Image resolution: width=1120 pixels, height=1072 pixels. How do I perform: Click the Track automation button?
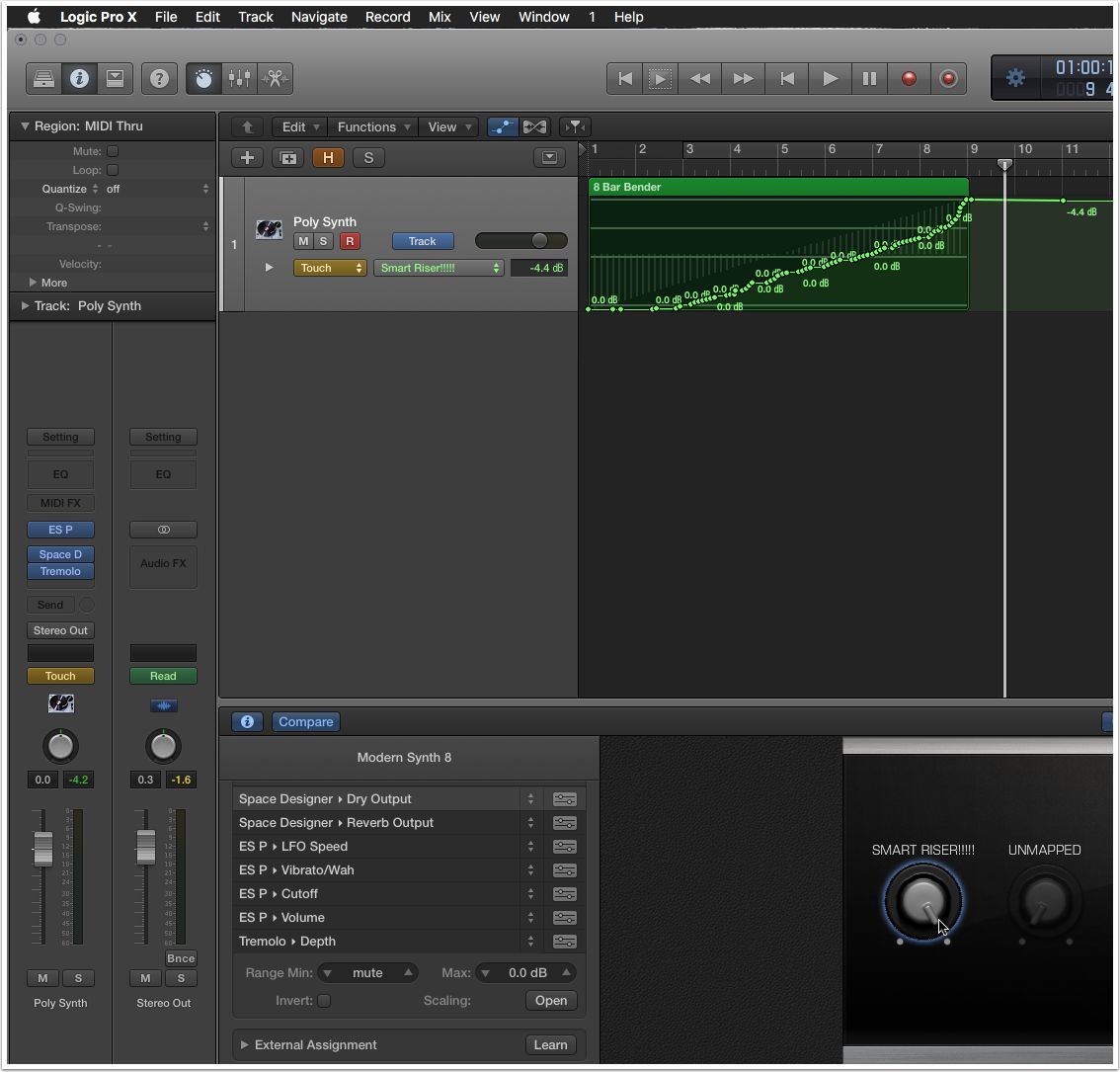[x=422, y=241]
